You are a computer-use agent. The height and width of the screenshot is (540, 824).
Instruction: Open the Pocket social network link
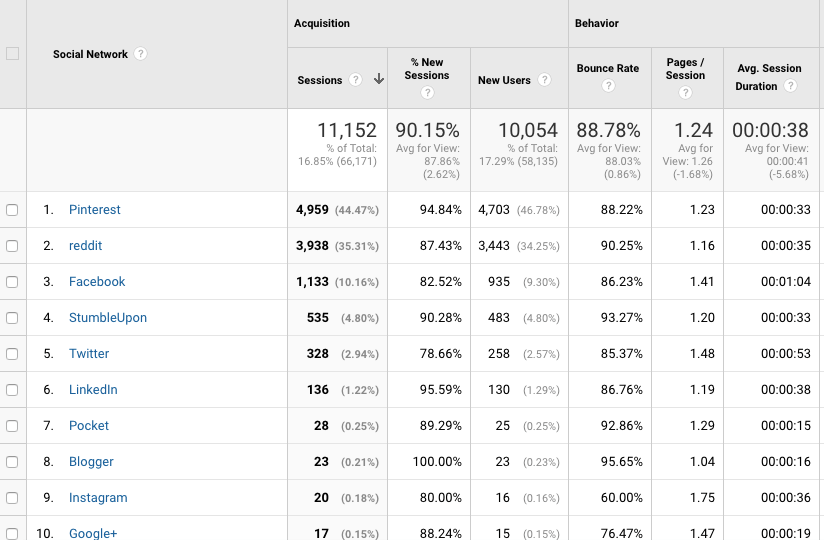click(89, 425)
